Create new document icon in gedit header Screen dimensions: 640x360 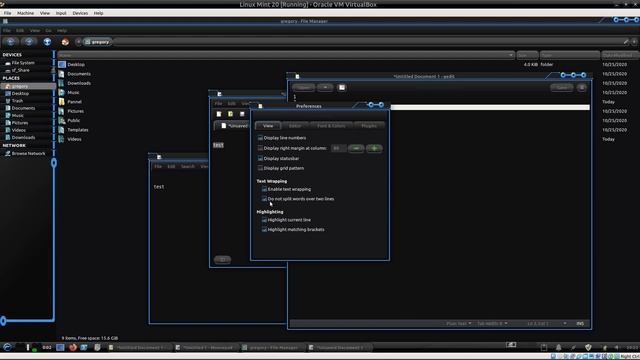tap(342, 87)
